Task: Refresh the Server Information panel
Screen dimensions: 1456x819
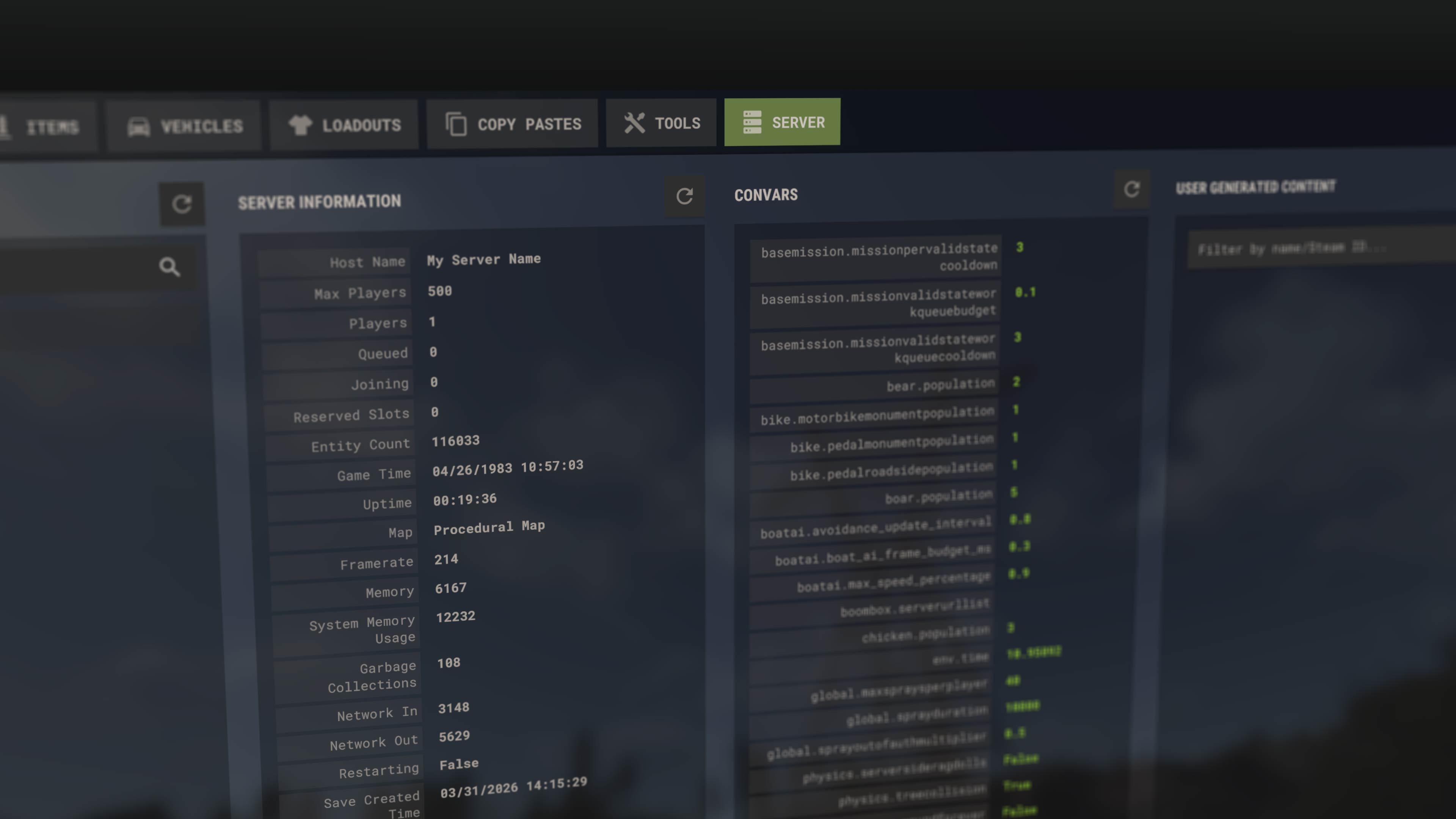Action: 684,196
